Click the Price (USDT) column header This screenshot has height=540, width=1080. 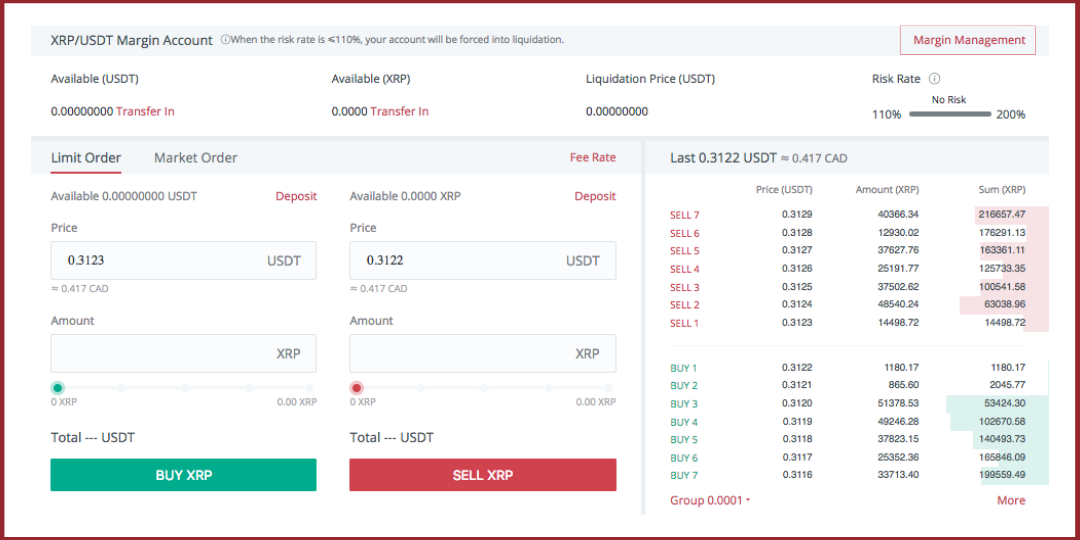point(785,189)
